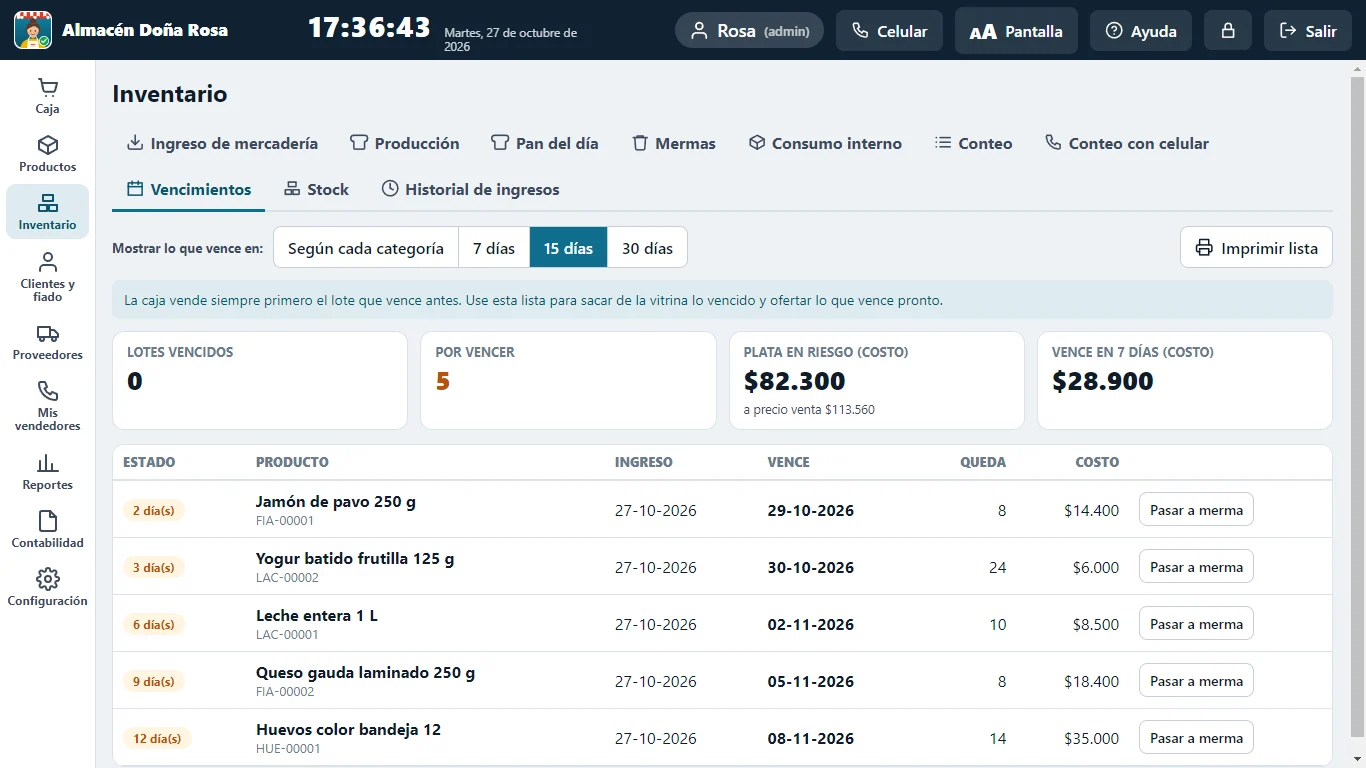Screen dimensions: 1366x768
Task: Click the Por vencer summary card
Action: tap(568, 380)
